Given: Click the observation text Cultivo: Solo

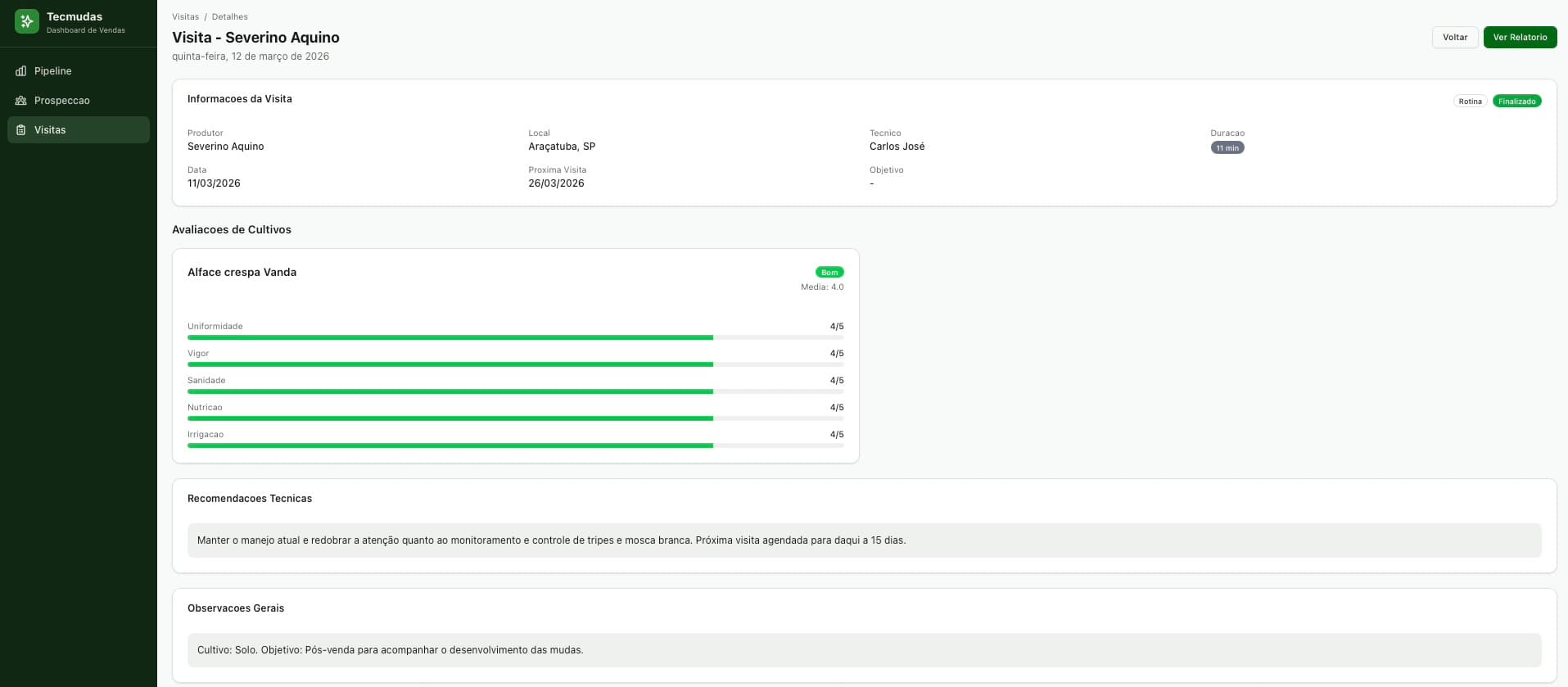Looking at the screenshot, I should click(x=391, y=650).
